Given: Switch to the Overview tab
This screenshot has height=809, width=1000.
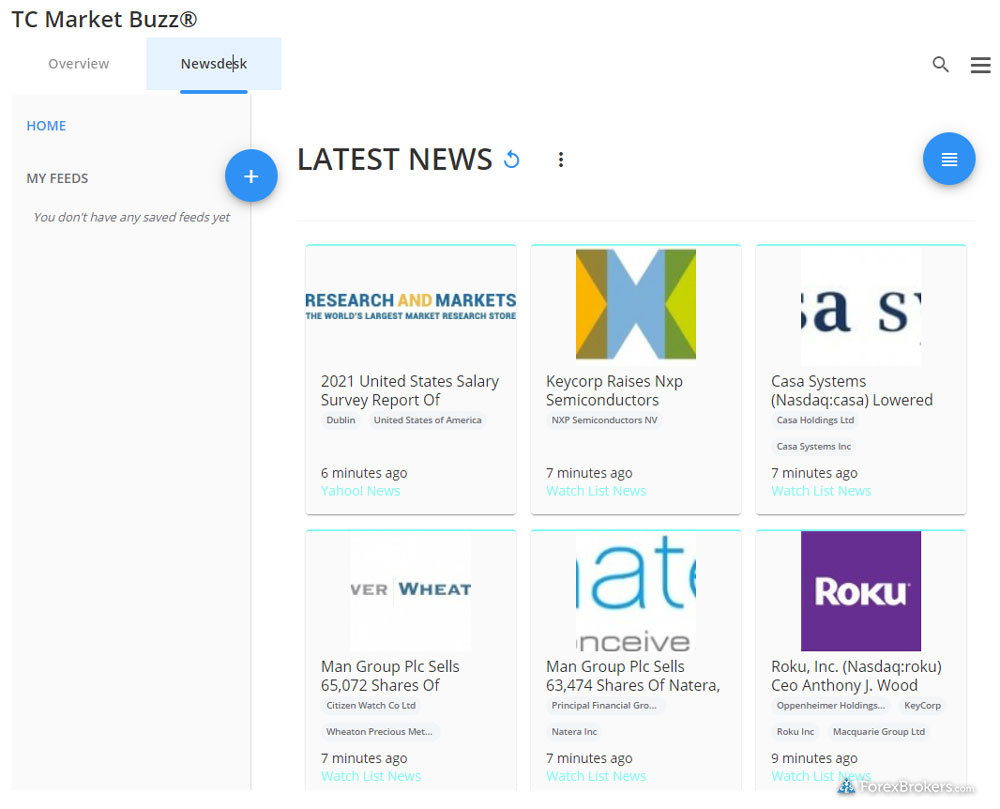Looking at the screenshot, I should 78,64.
